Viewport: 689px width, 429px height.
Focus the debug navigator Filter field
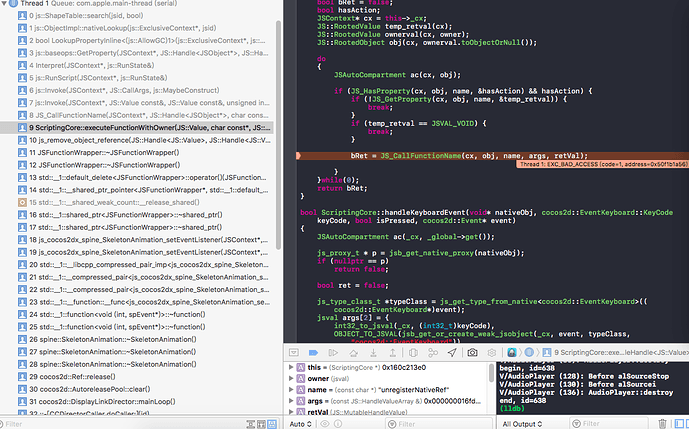[x=121, y=424]
